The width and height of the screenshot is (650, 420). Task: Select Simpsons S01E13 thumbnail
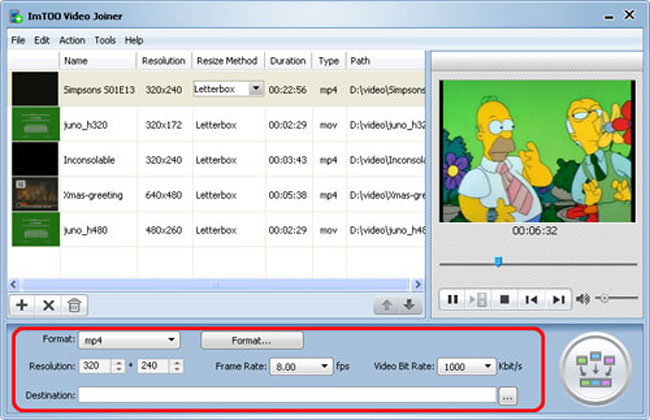35,89
